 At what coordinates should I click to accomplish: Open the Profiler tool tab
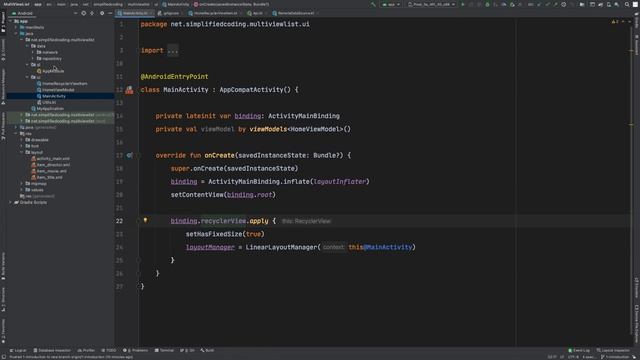[86, 350]
